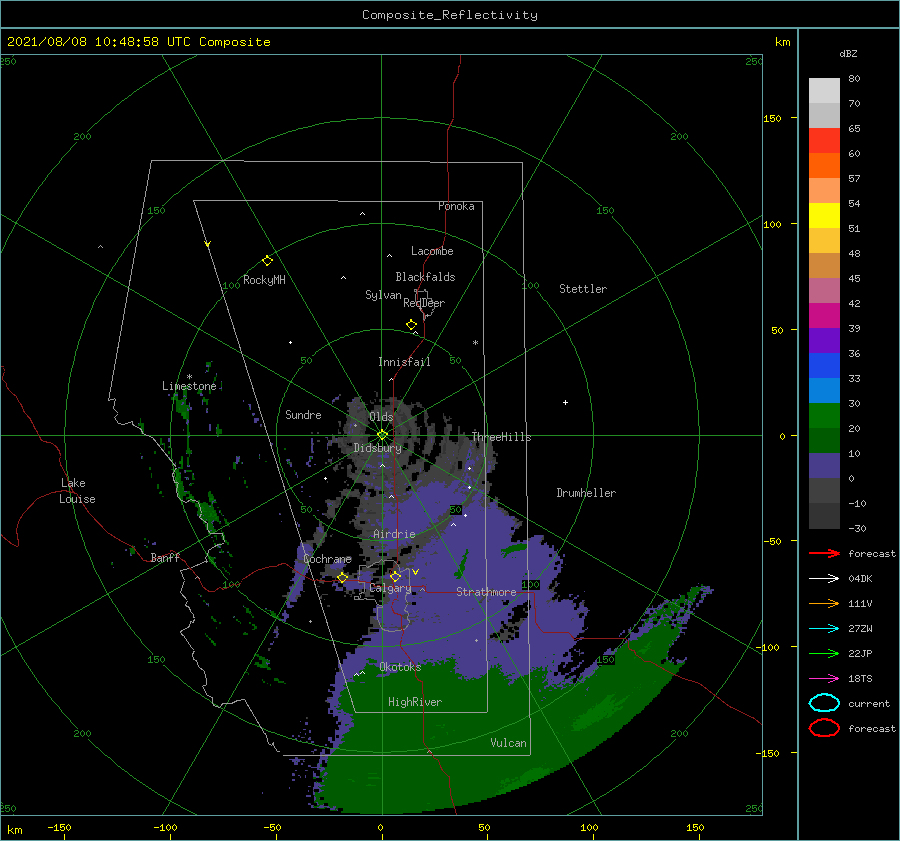Image resolution: width=900 pixels, height=841 pixels.
Task: Click the Sundre town label
Action: tap(303, 414)
